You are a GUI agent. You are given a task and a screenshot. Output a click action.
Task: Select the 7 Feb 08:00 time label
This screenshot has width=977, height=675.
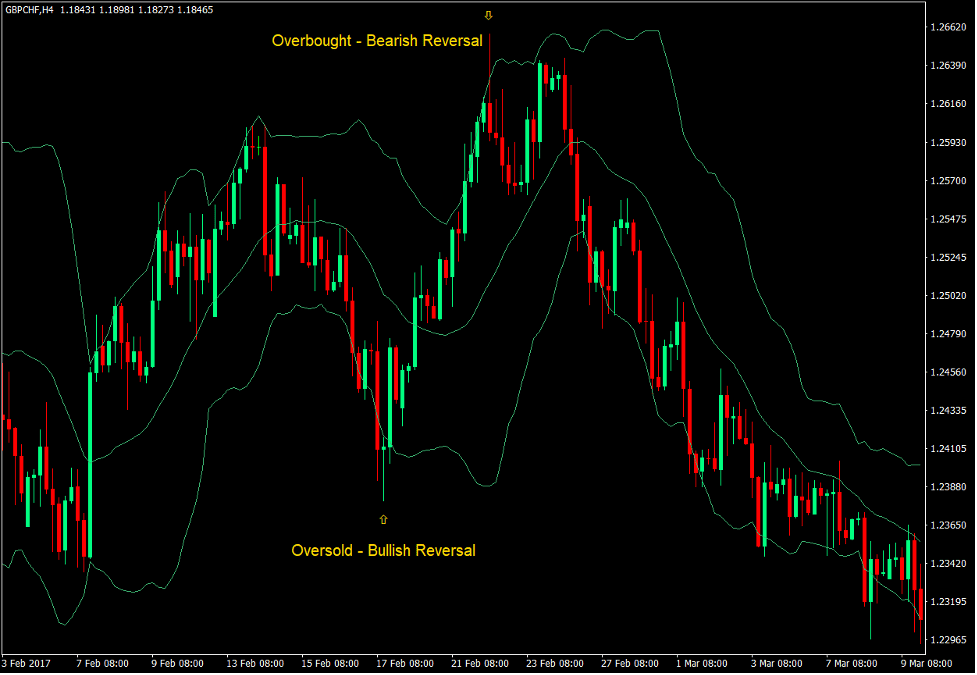pos(103,663)
